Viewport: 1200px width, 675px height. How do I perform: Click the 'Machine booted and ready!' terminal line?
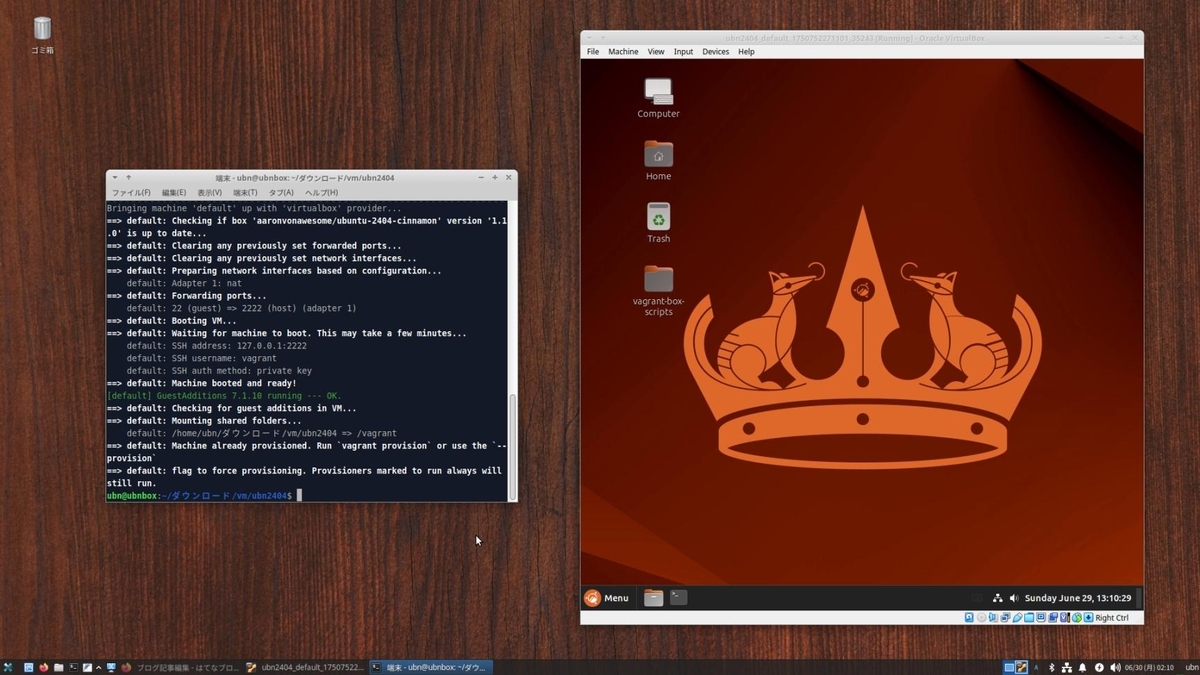202,383
